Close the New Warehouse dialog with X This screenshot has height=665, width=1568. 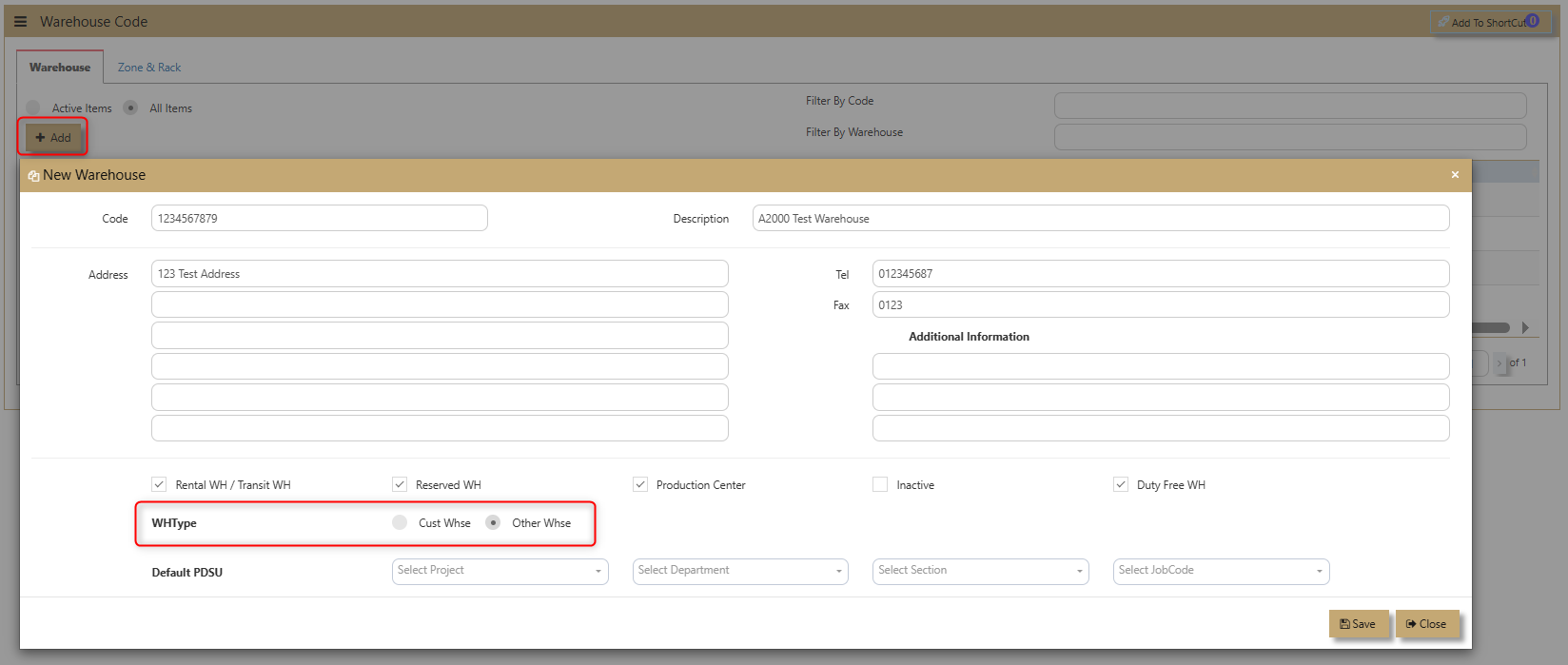point(1455,174)
